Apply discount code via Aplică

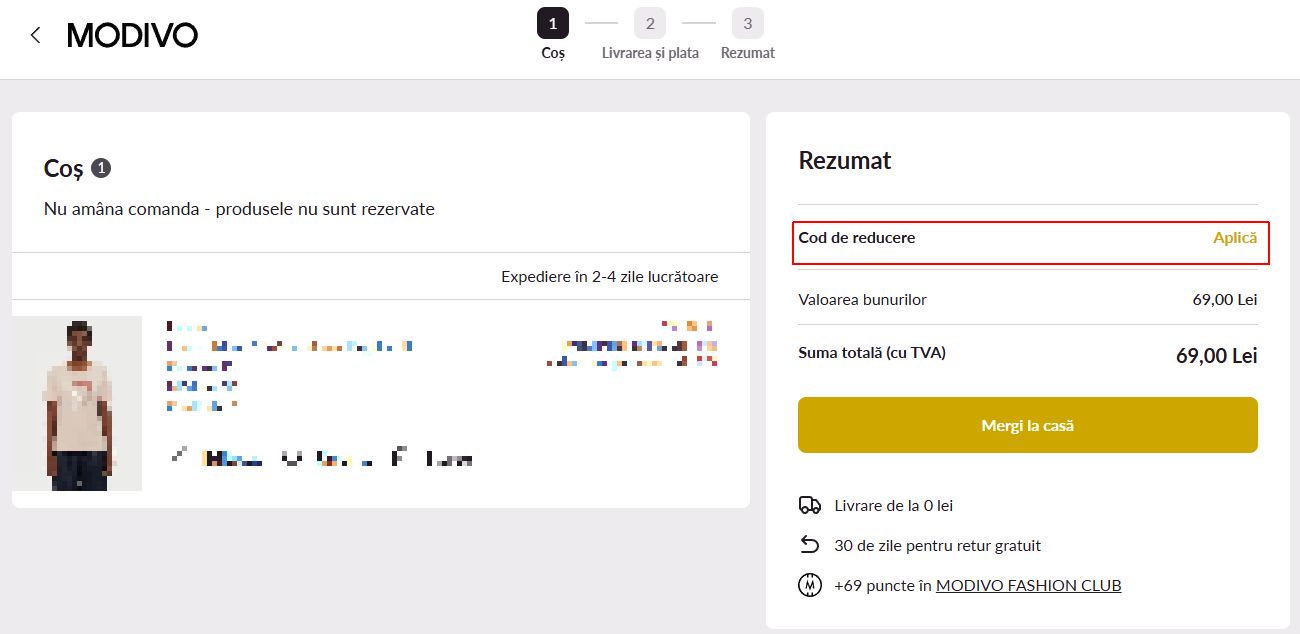[x=1235, y=238]
